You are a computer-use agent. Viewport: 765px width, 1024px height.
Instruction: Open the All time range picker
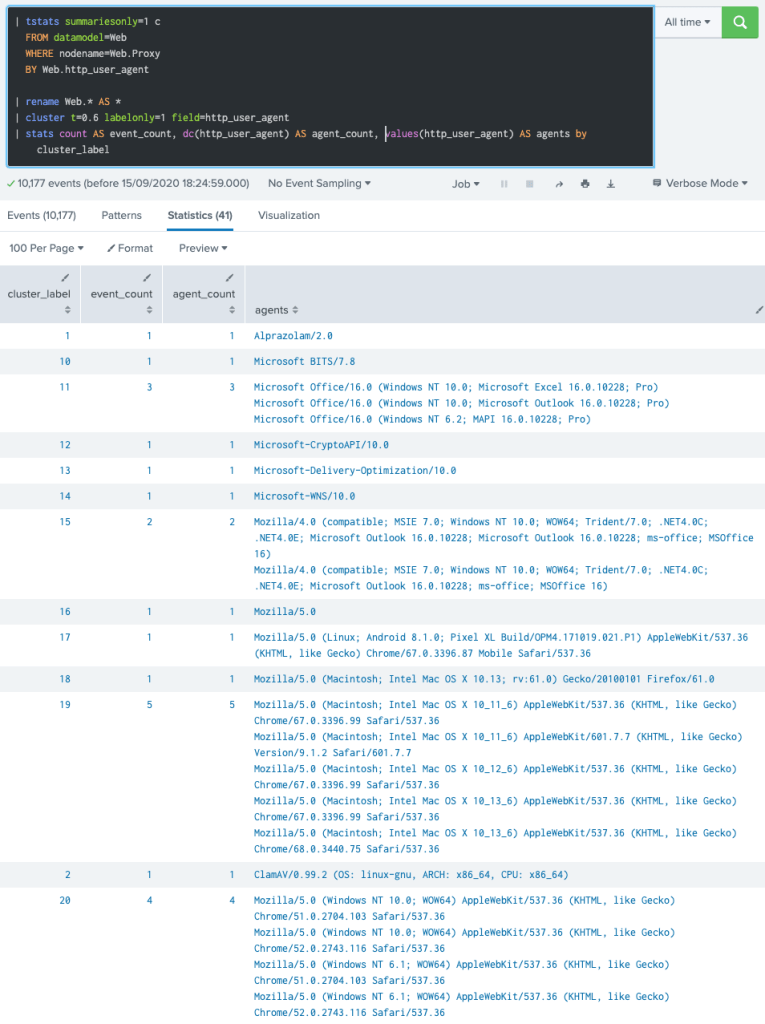pyautogui.click(x=689, y=22)
